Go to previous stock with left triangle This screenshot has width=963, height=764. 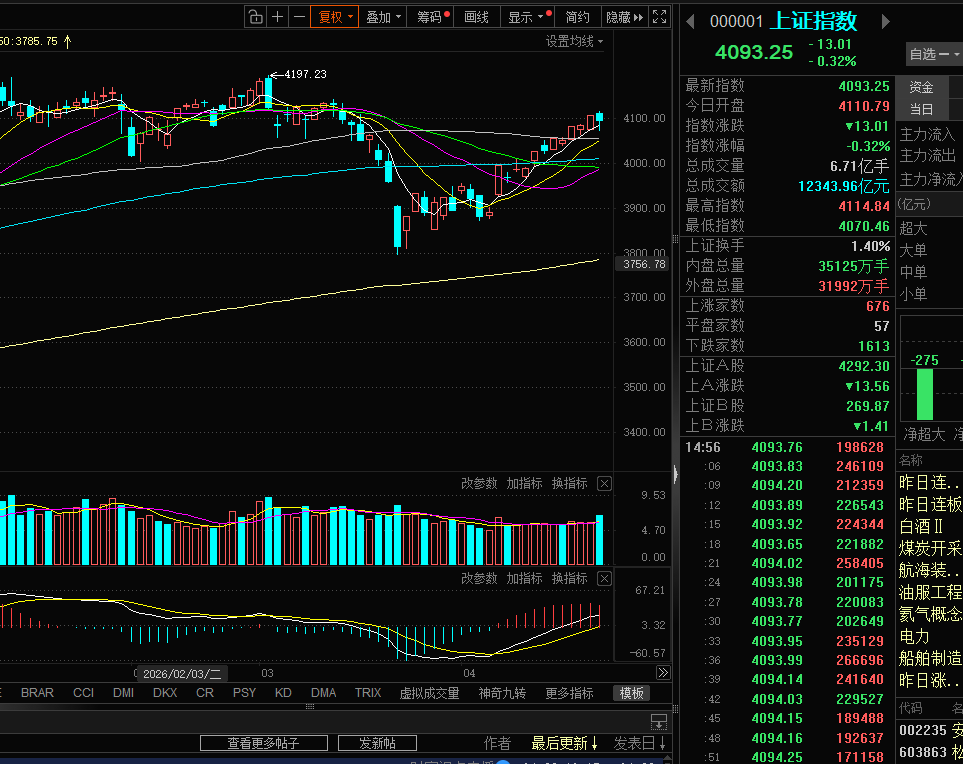coord(690,21)
